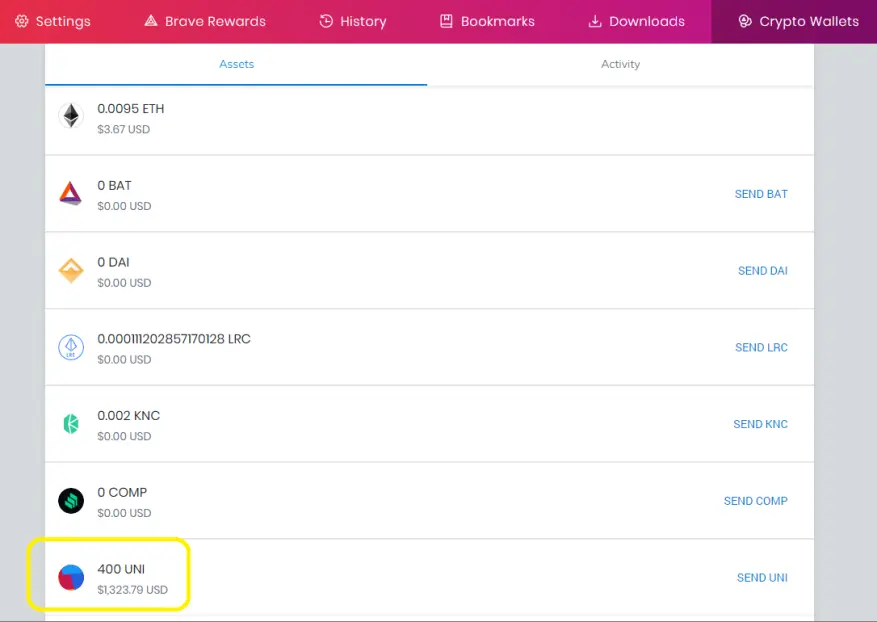Click the Downloads arrow icon
The height and width of the screenshot is (622, 877).
[x=595, y=21]
